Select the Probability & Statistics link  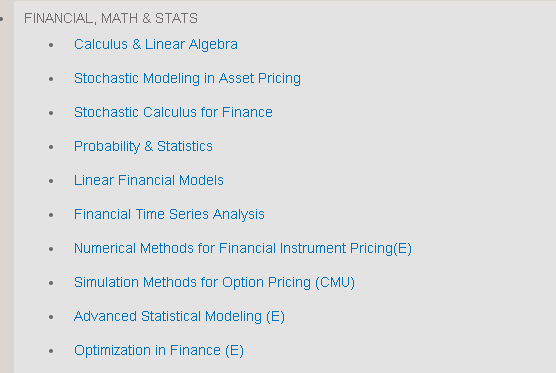[x=143, y=146]
